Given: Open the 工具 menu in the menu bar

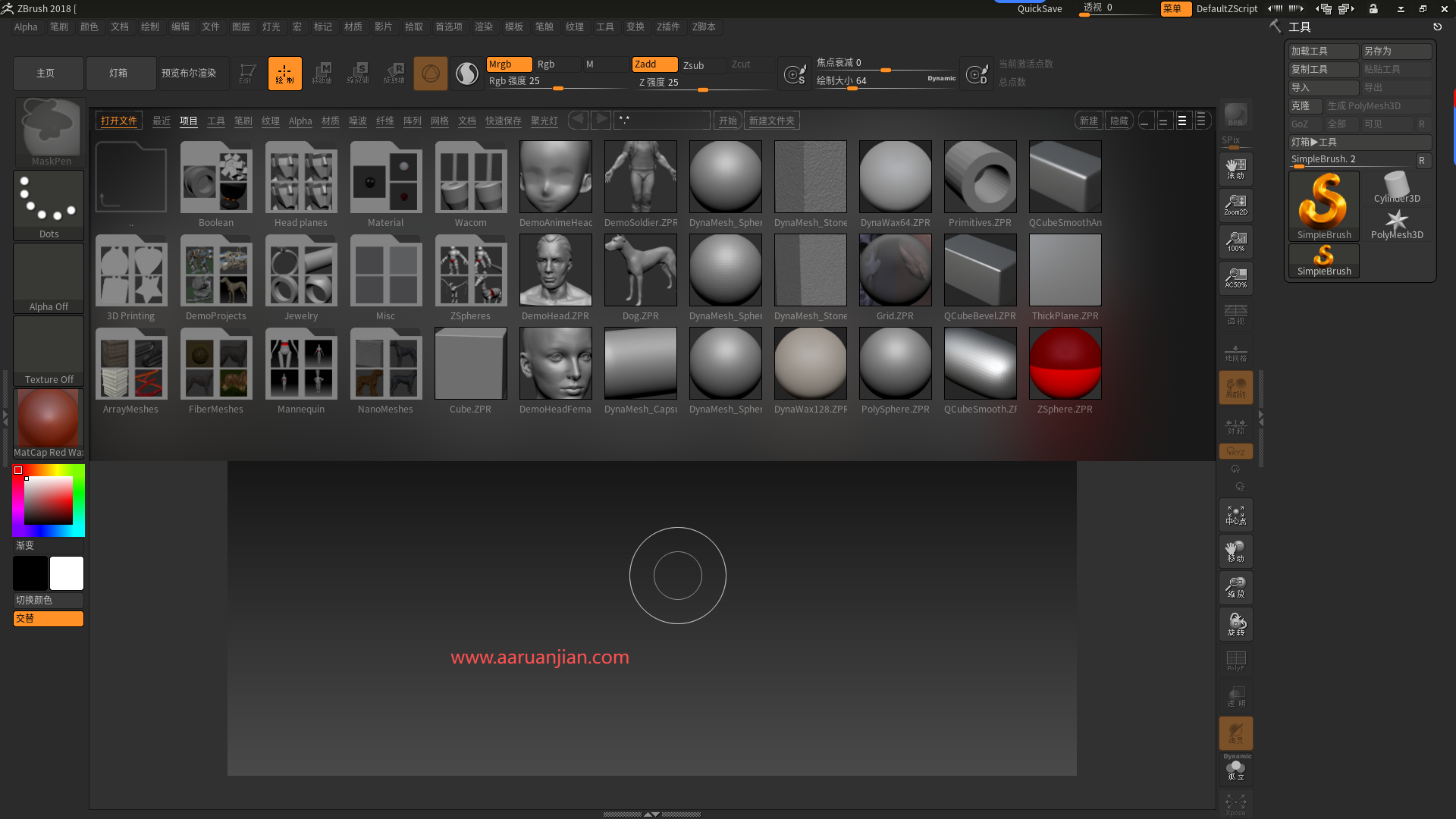Looking at the screenshot, I should coord(604,27).
